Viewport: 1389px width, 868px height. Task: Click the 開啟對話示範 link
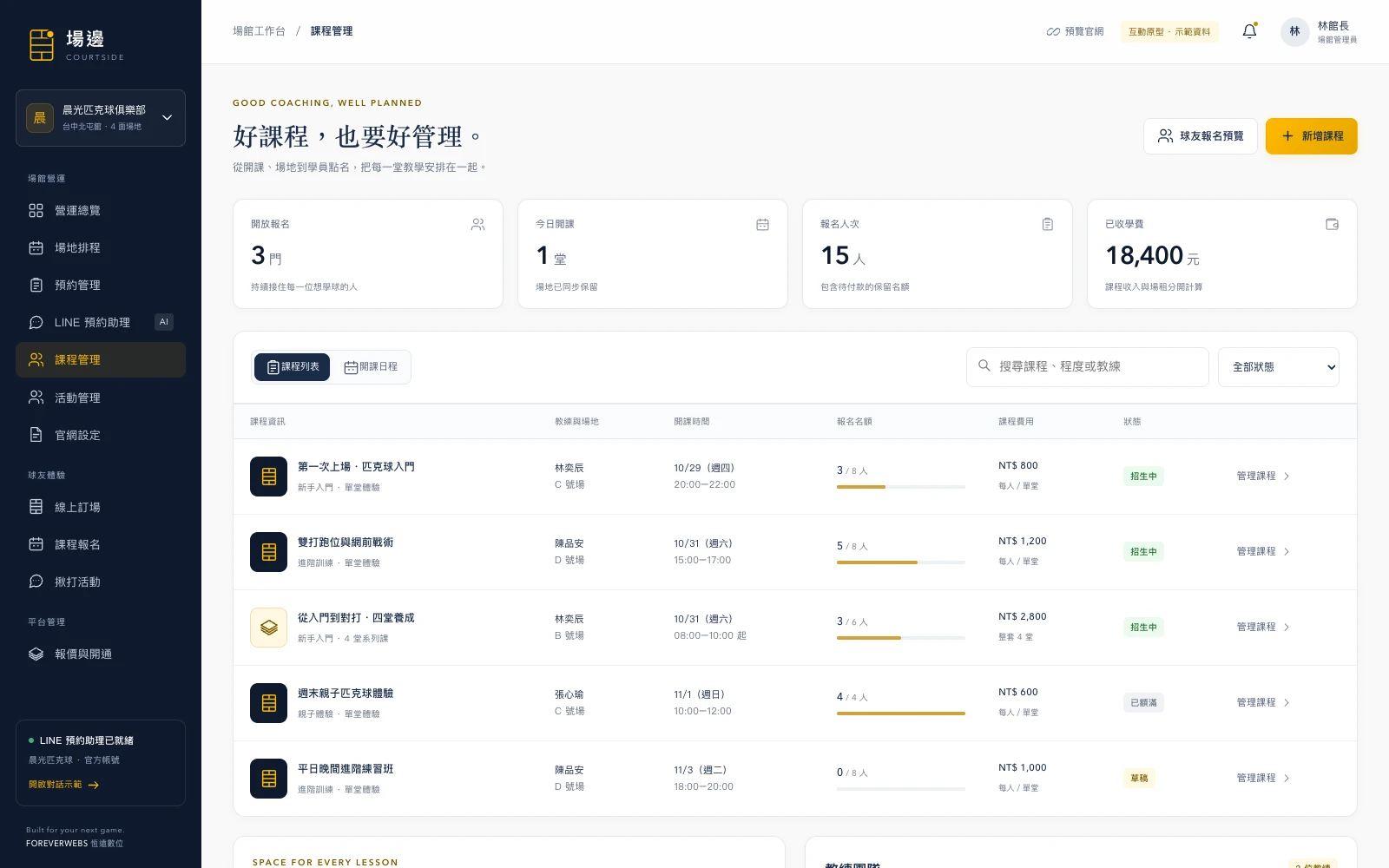pos(64,785)
